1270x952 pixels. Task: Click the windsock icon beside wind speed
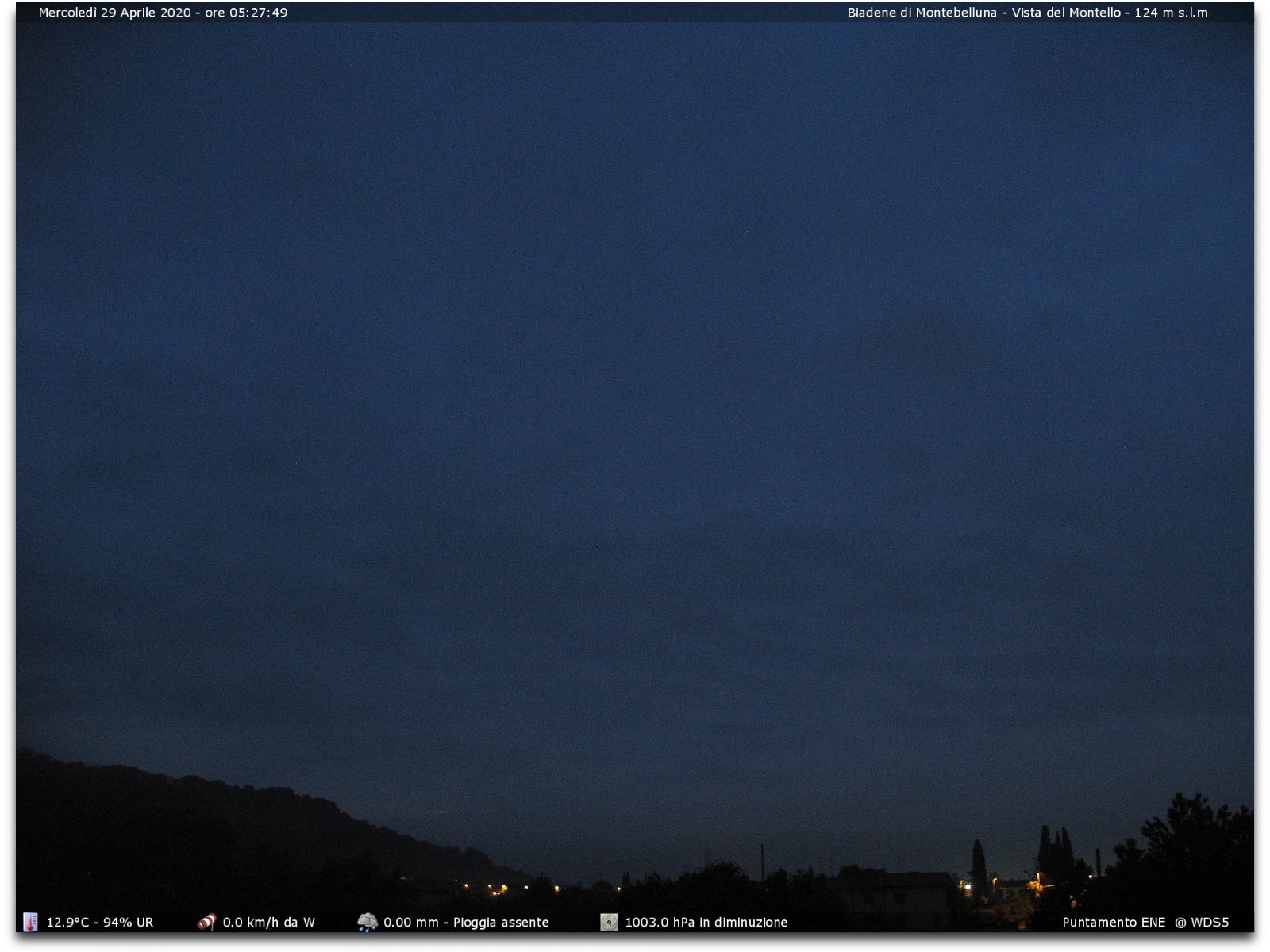click(206, 922)
